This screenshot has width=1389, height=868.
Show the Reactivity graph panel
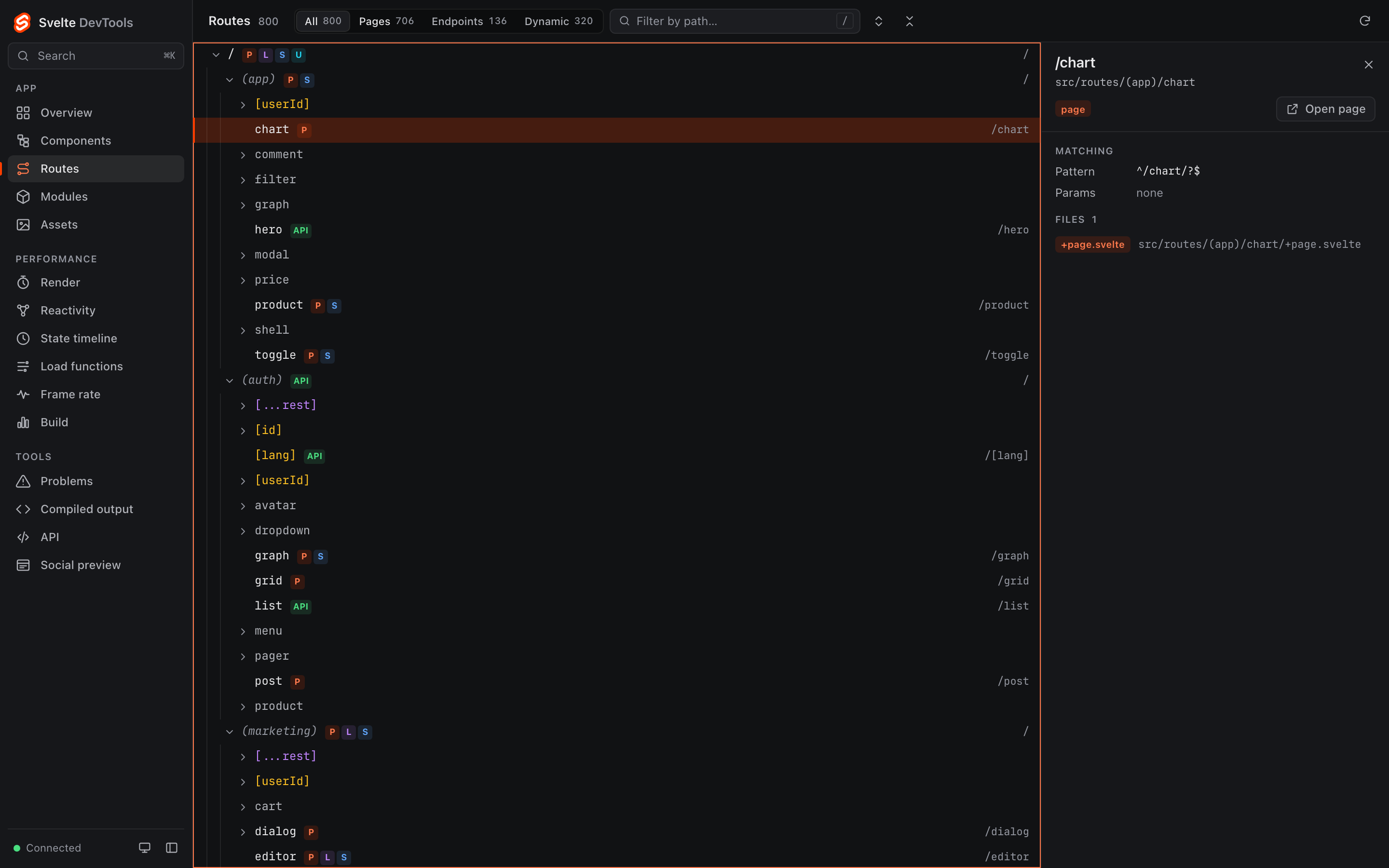[96, 311]
